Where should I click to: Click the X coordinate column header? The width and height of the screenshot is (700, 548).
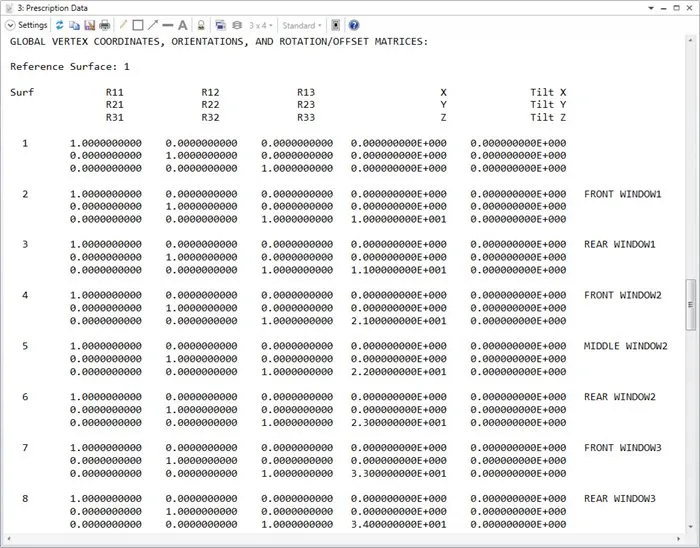pos(443,92)
